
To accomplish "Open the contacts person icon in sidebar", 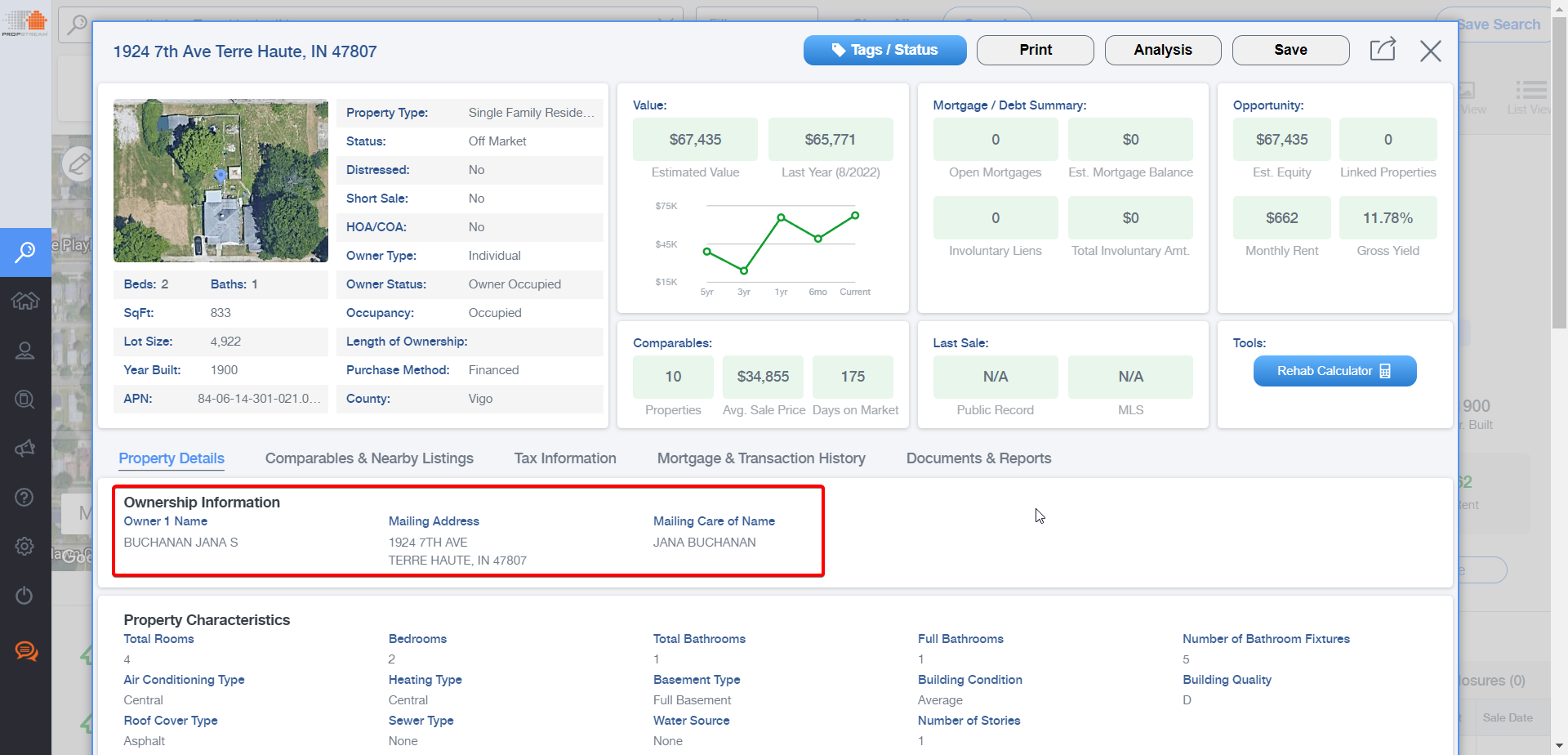I will [x=25, y=351].
